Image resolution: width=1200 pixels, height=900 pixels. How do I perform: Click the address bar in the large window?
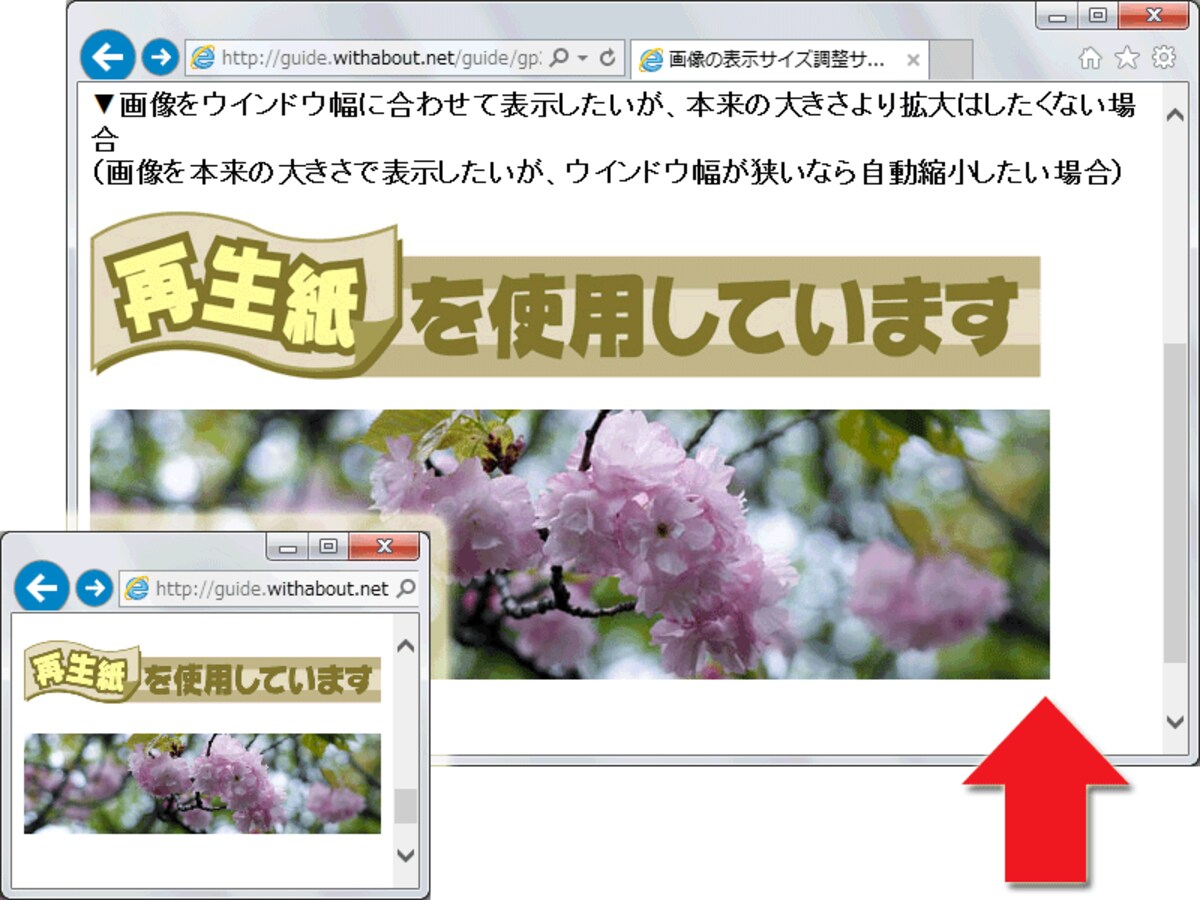click(x=405, y=59)
